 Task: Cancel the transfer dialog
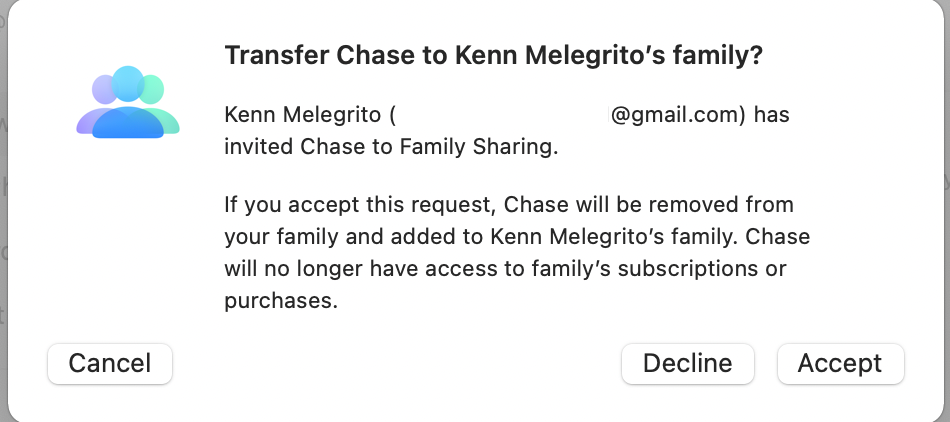[x=110, y=363]
